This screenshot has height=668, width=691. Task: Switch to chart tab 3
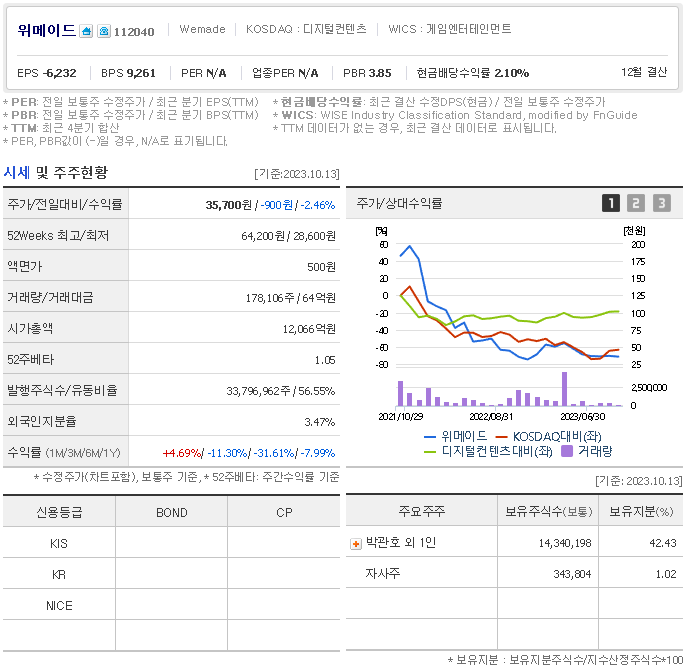pyautogui.click(x=661, y=203)
